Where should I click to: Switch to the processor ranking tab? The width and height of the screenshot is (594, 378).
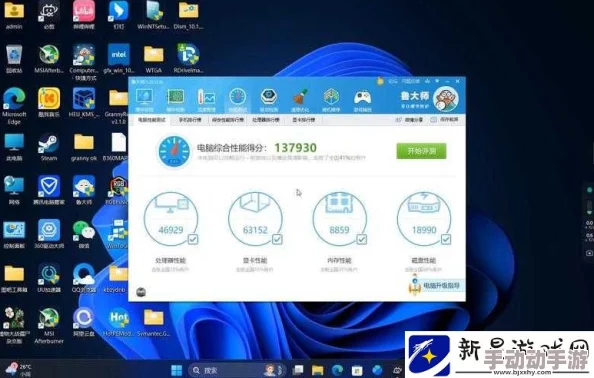pos(266,120)
